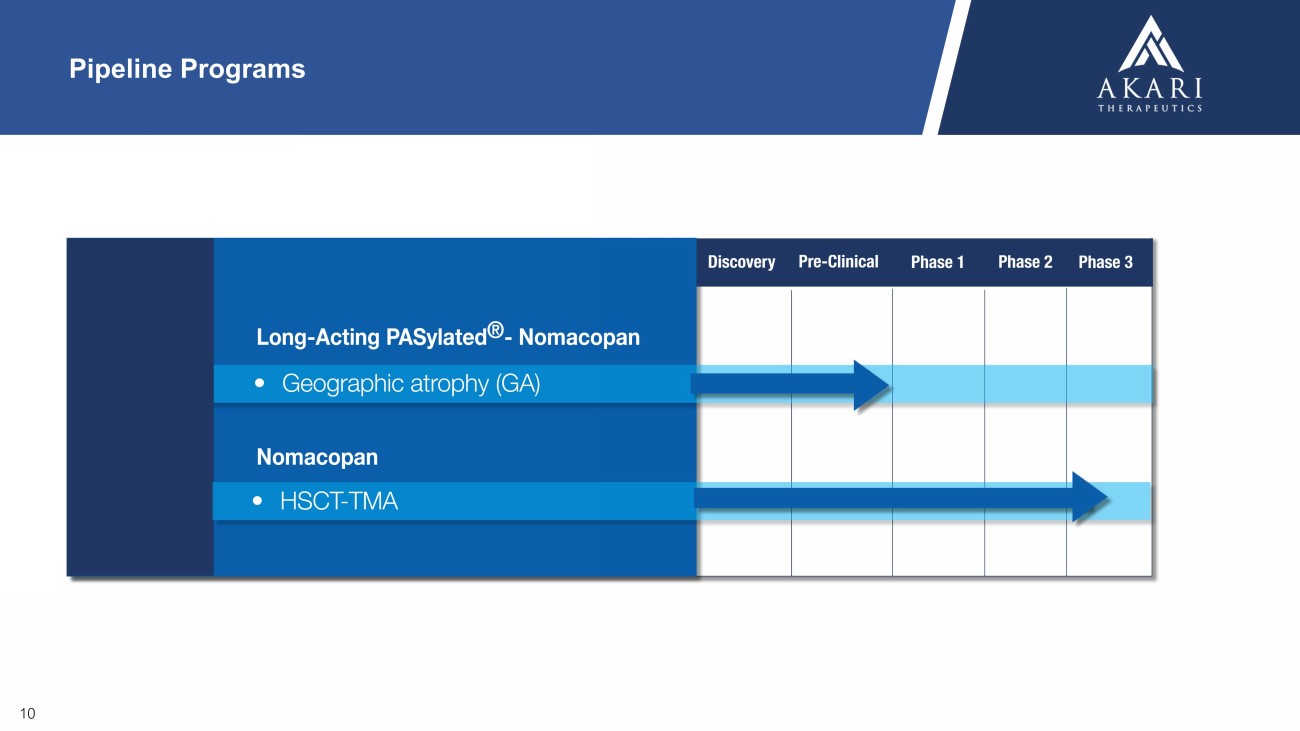
Task: Click the dark navy left panel of the table
Action: (140, 406)
